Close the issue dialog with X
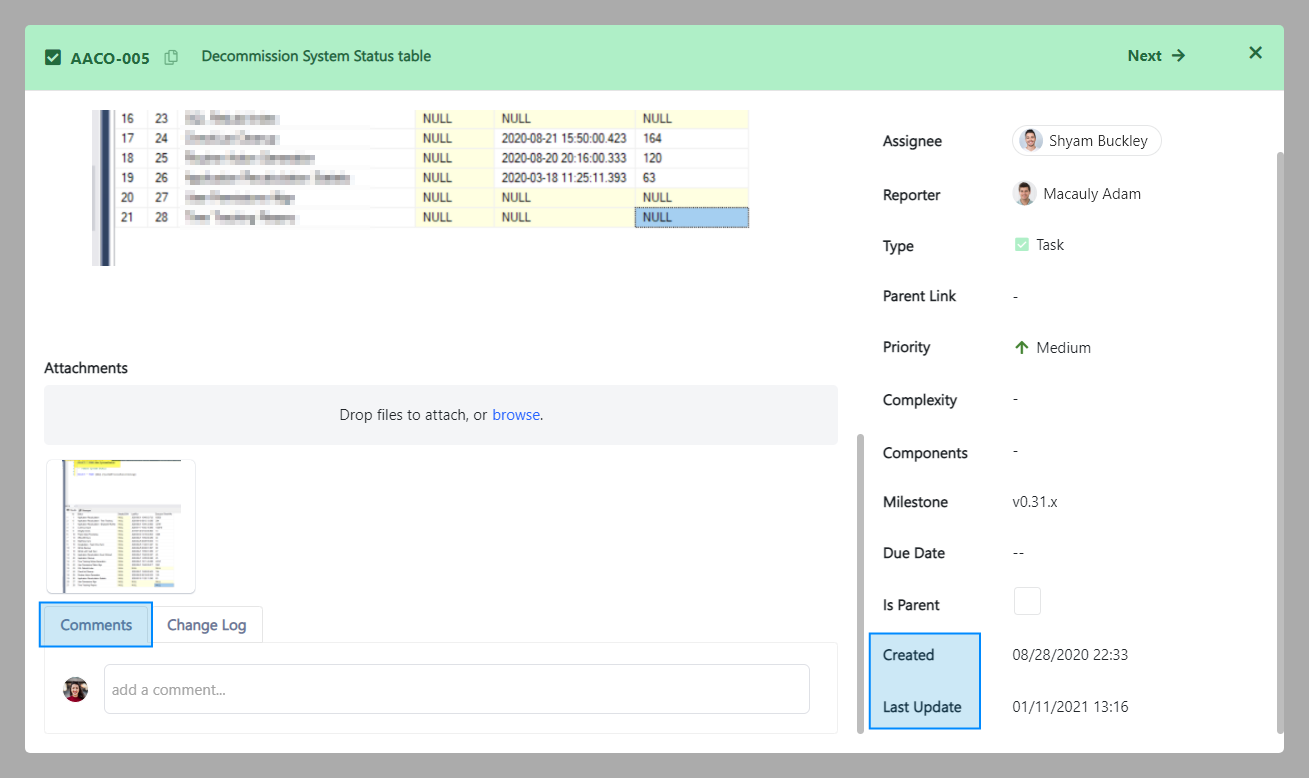This screenshot has height=778, width=1309. (1255, 53)
